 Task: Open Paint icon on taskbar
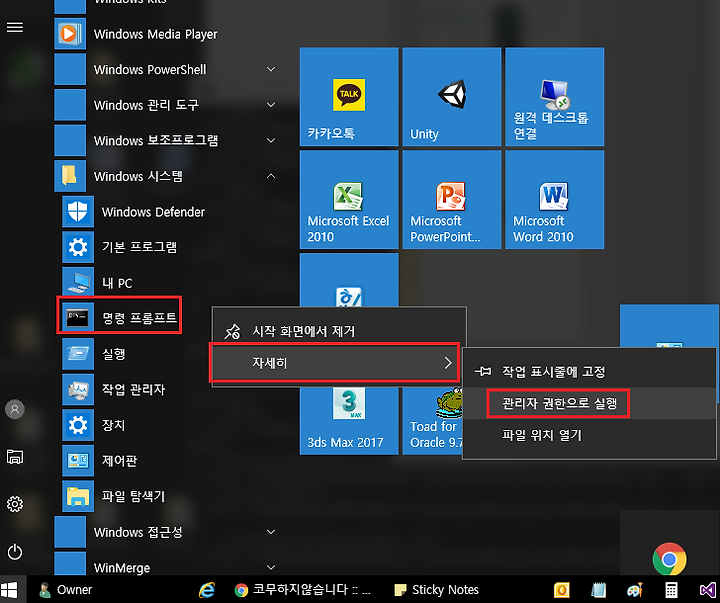635,590
